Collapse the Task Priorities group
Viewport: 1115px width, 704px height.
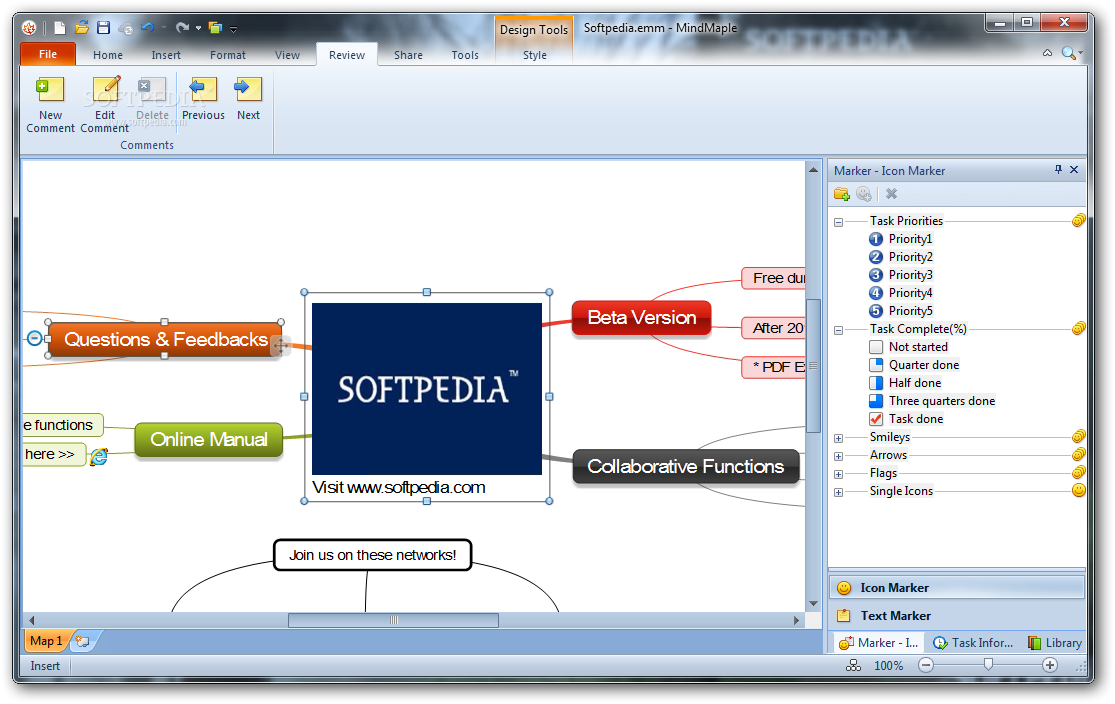[x=838, y=222]
